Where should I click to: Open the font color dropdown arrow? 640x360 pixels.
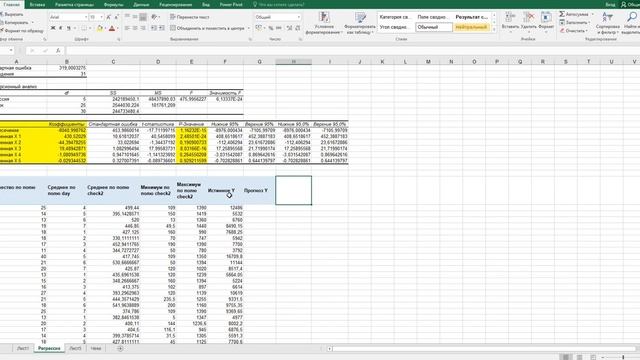(118, 28)
